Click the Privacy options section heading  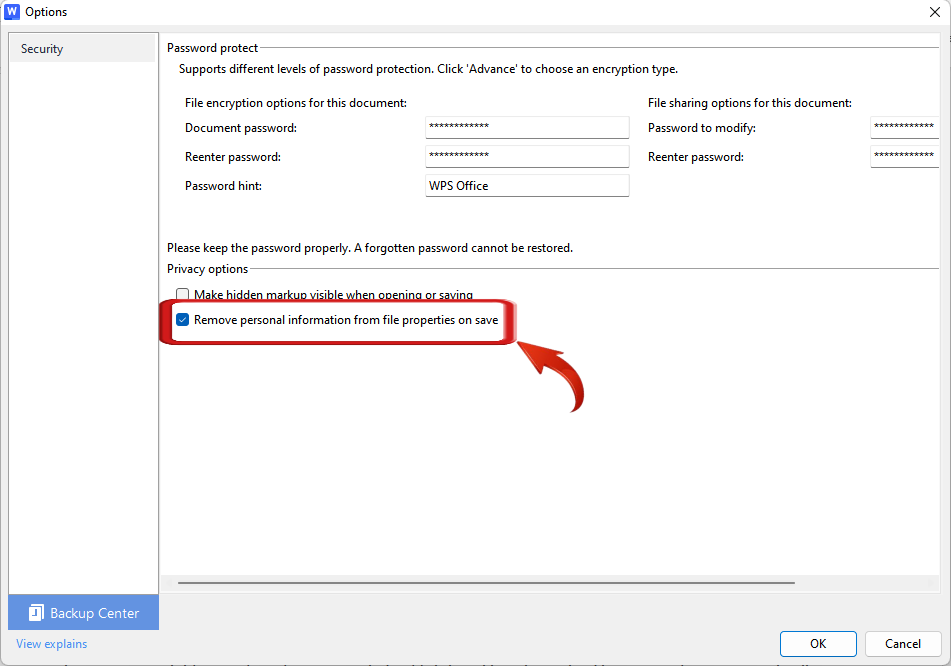pos(207,269)
